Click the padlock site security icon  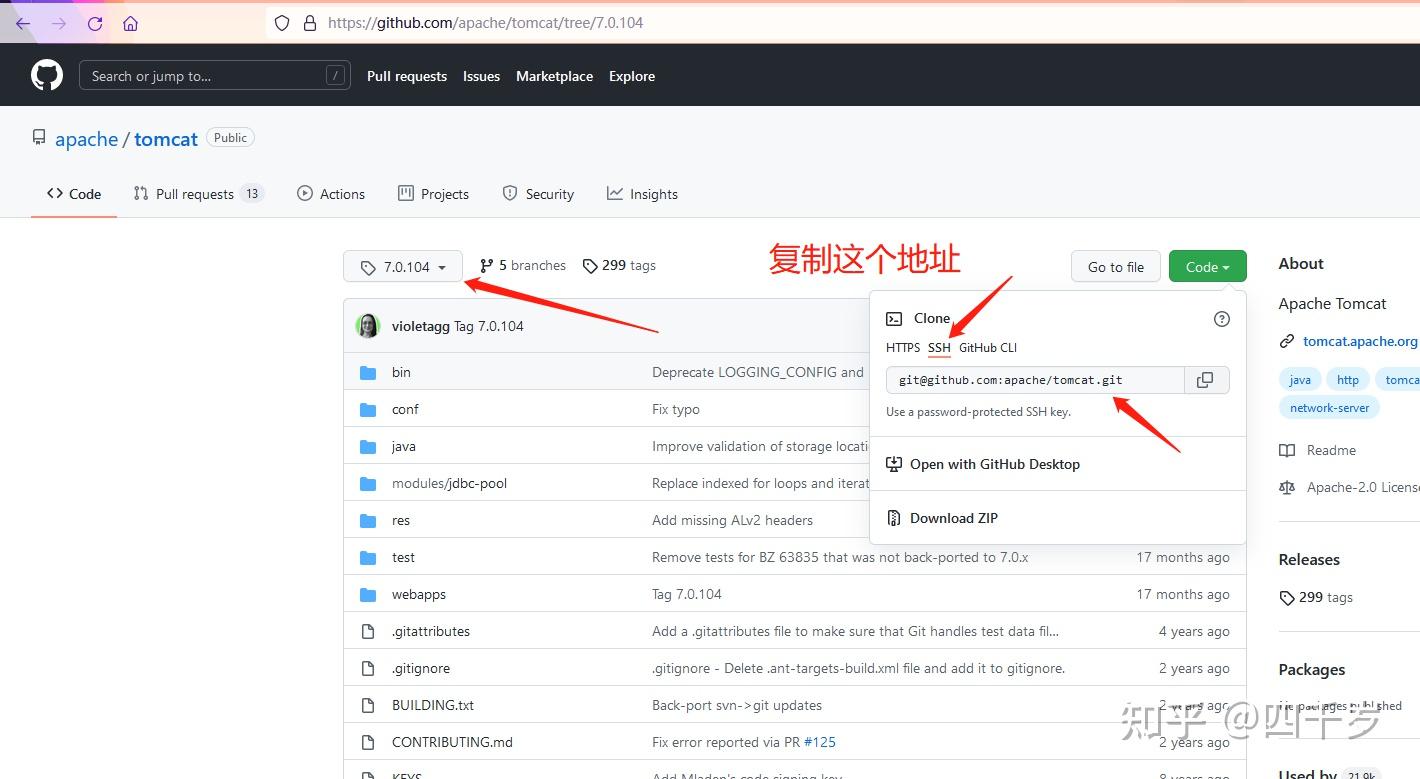(309, 23)
